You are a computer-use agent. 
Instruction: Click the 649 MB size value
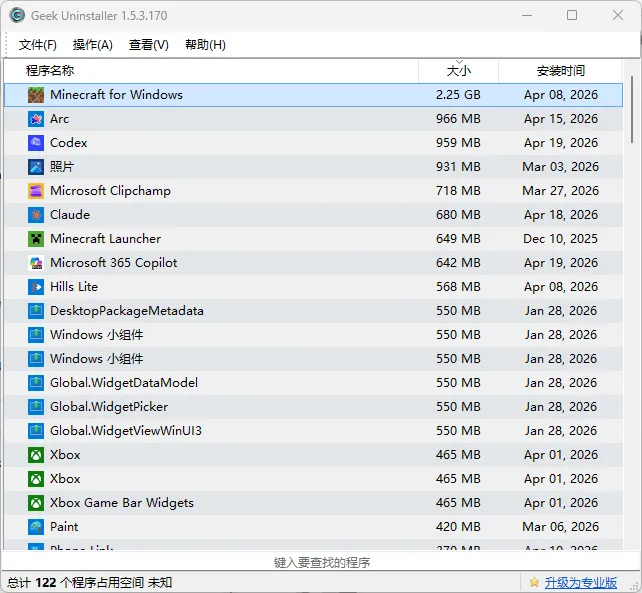pos(458,239)
